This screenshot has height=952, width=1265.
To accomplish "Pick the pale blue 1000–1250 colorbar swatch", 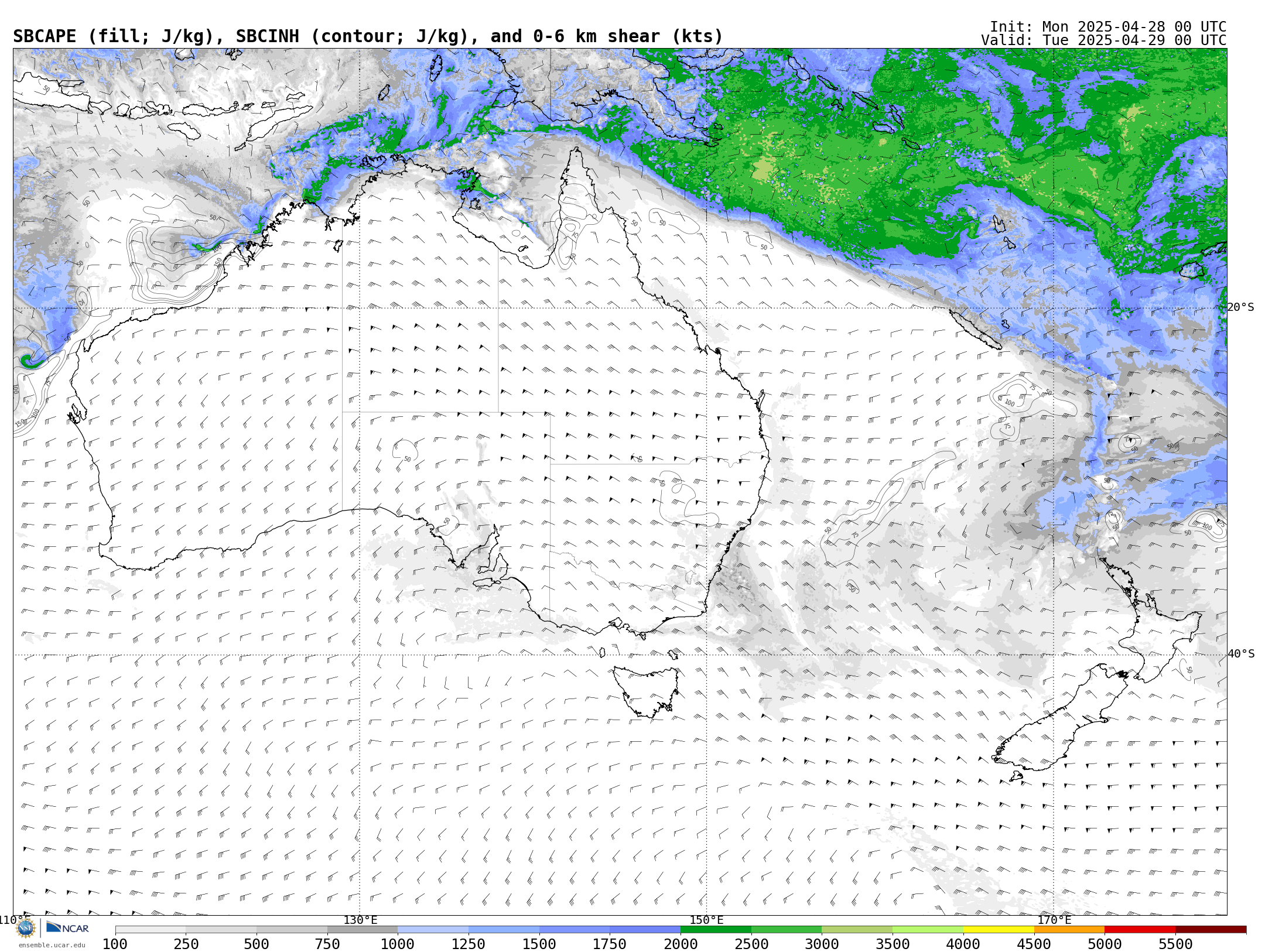I will (433, 930).
